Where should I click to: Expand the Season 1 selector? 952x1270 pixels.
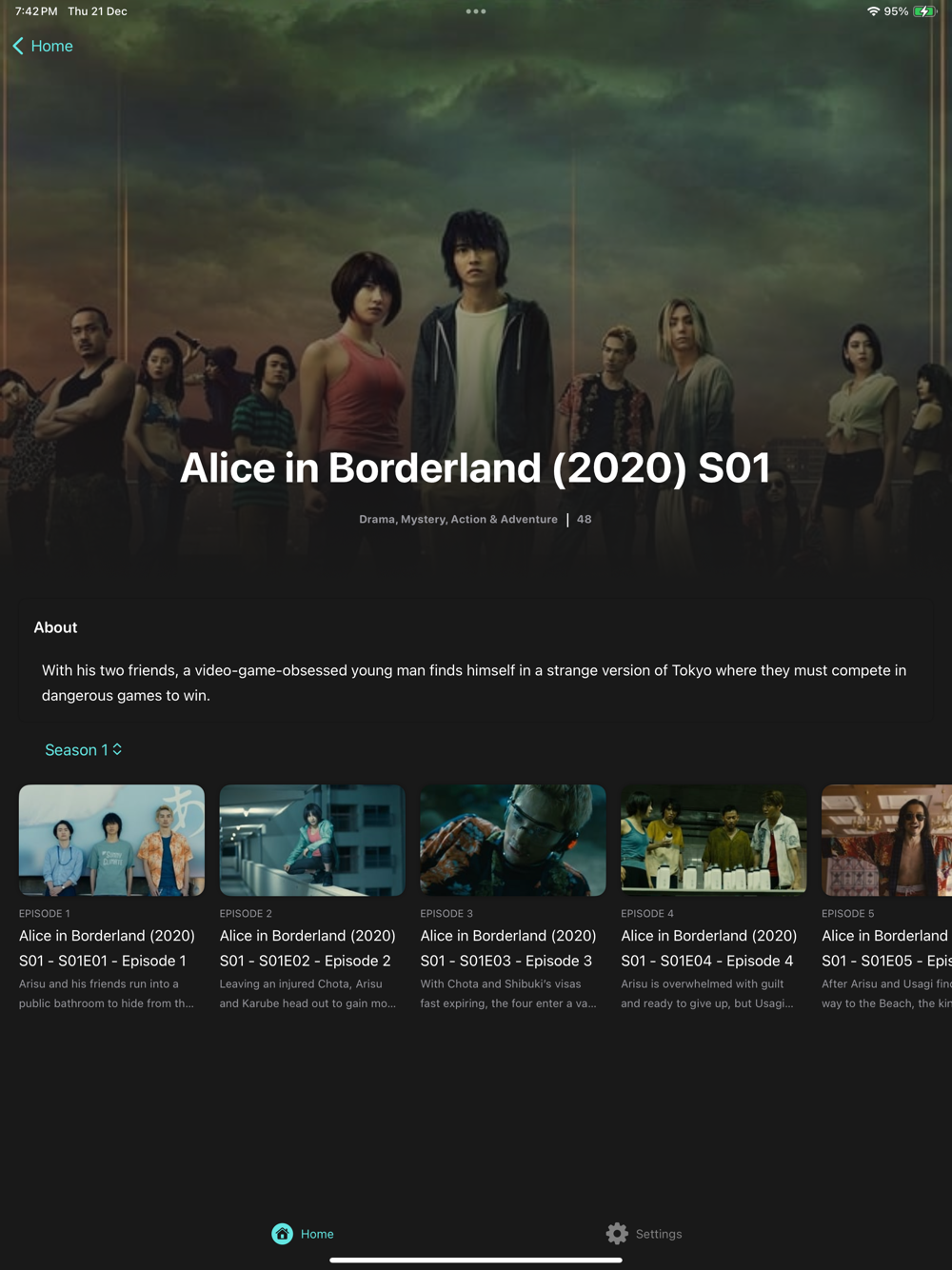(x=84, y=750)
